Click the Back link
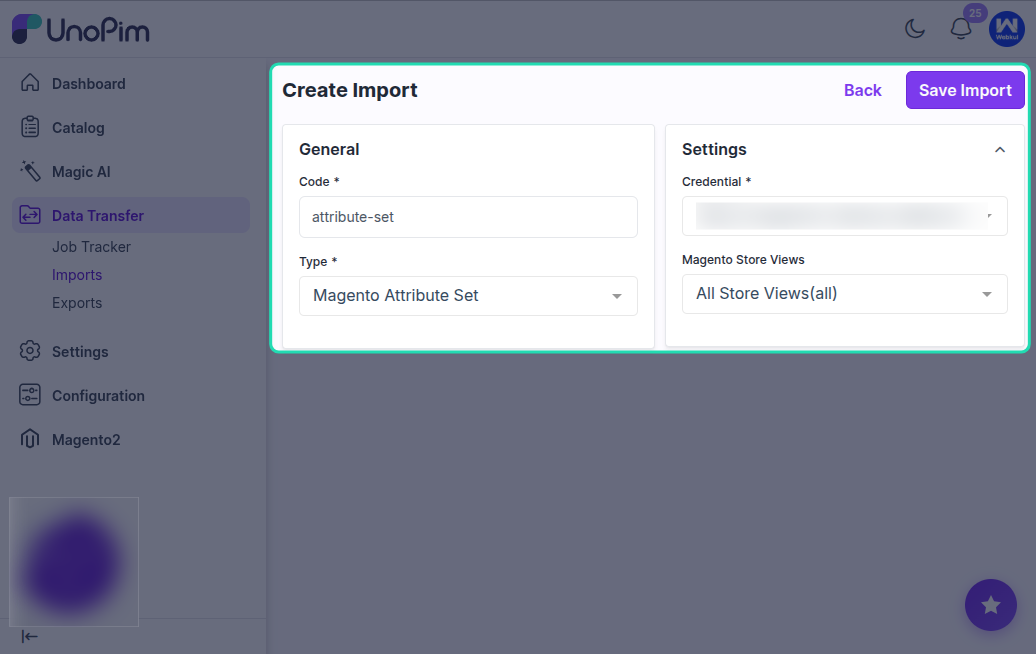The width and height of the screenshot is (1036, 654). 862,91
